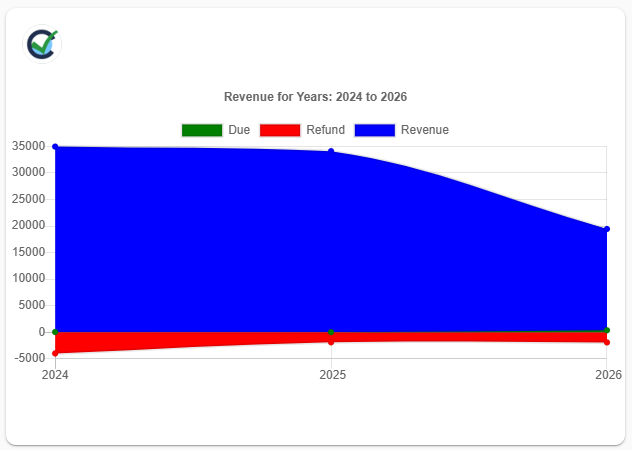Click the green Due color swatch
632x450 pixels.
202,130
